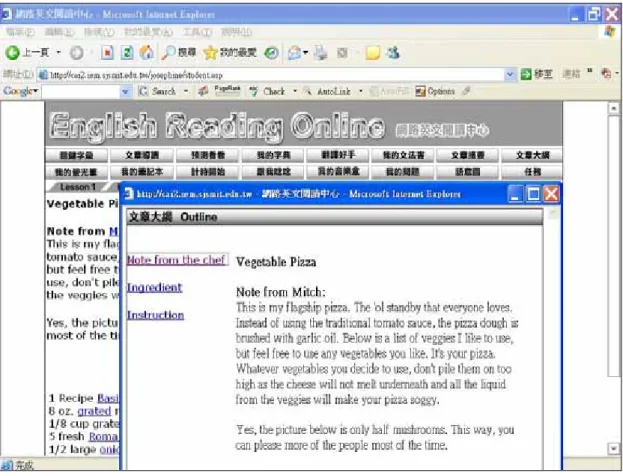Click the 文章摘要 summary button
The image size is (623, 476).
pyautogui.click(x=468, y=155)
